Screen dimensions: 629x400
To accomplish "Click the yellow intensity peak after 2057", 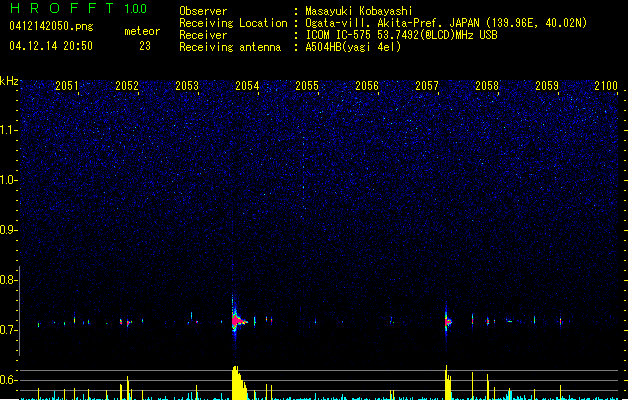I will 448,382.
